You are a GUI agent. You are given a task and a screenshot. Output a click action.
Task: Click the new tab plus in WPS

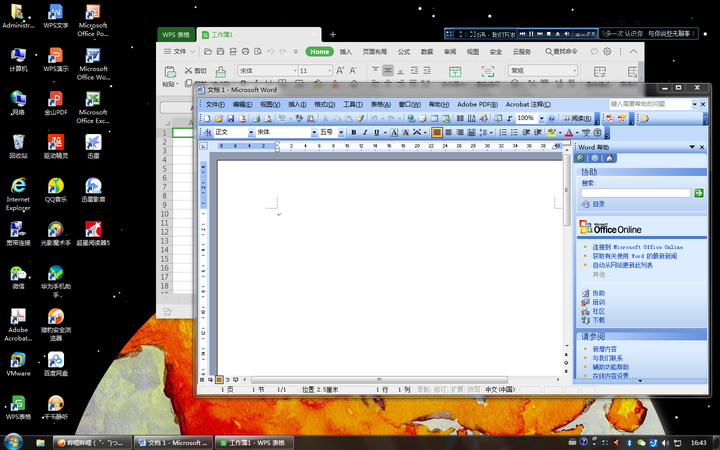[333, 34]
